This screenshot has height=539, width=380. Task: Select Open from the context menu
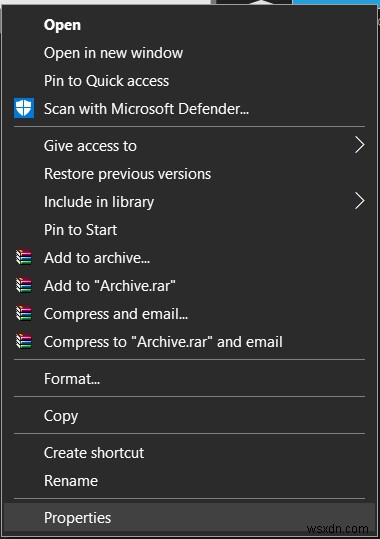point(189,25)
